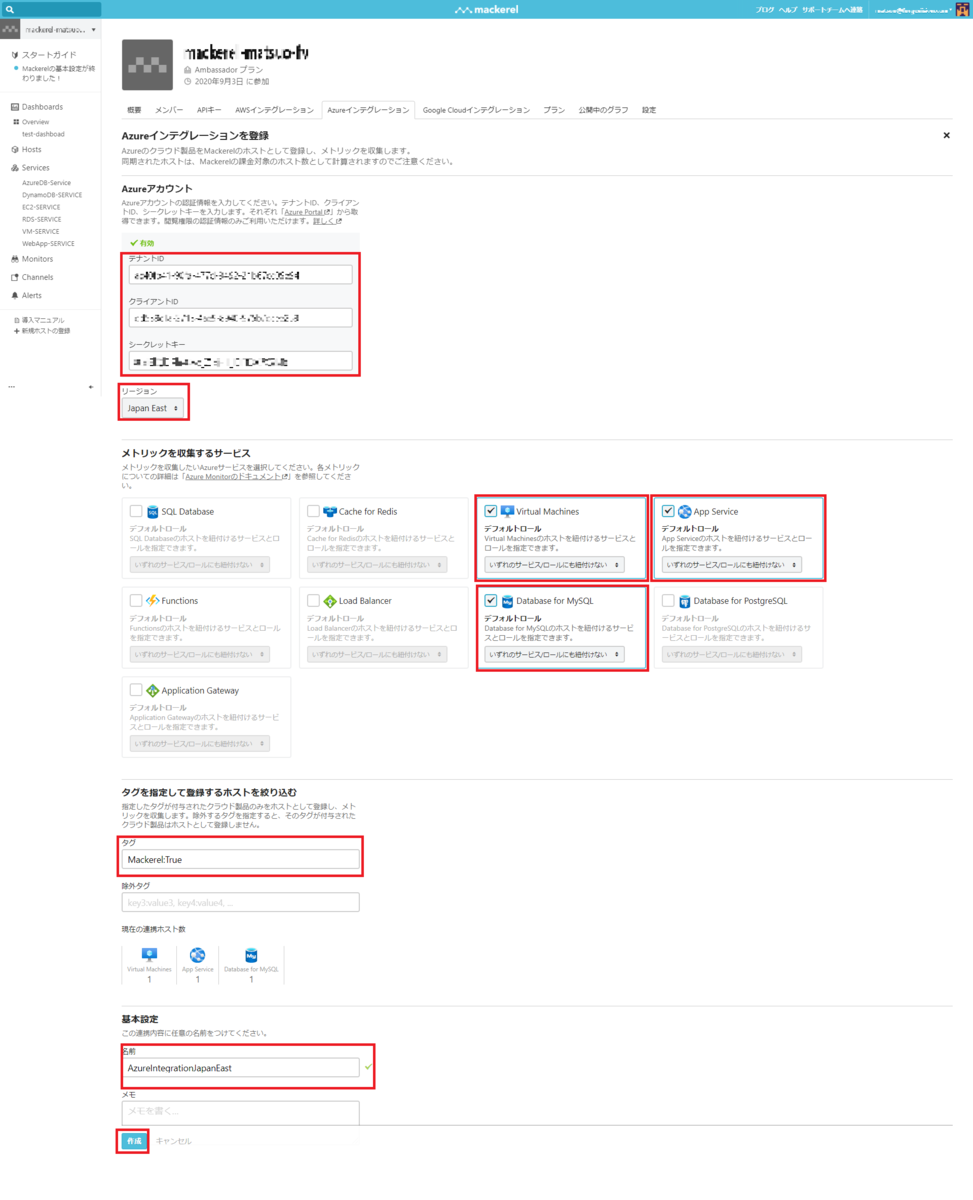This screenshot has width=973, height=1200.
Task: Select the Azureインテグレーション tab
Action: (x=368, y=110)
